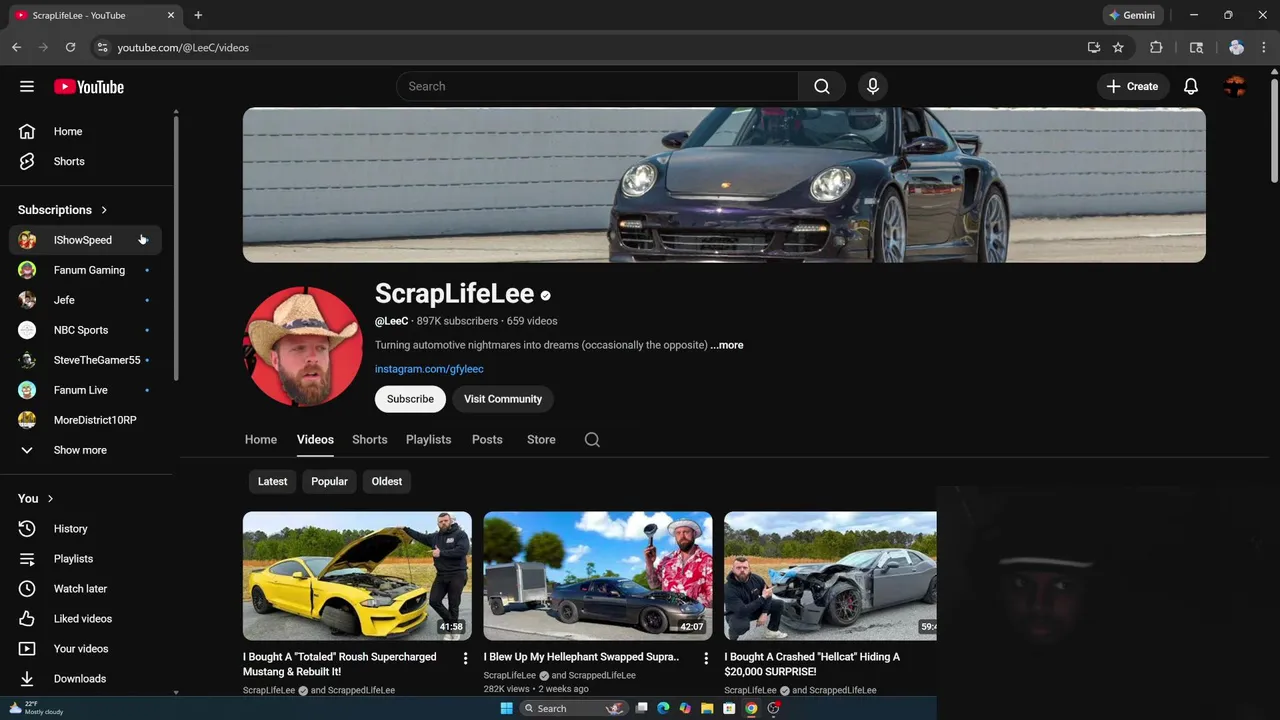Open options menu for Hellephant Supra video
This screenshot has height=720, width=1280.
pos(706,658)
